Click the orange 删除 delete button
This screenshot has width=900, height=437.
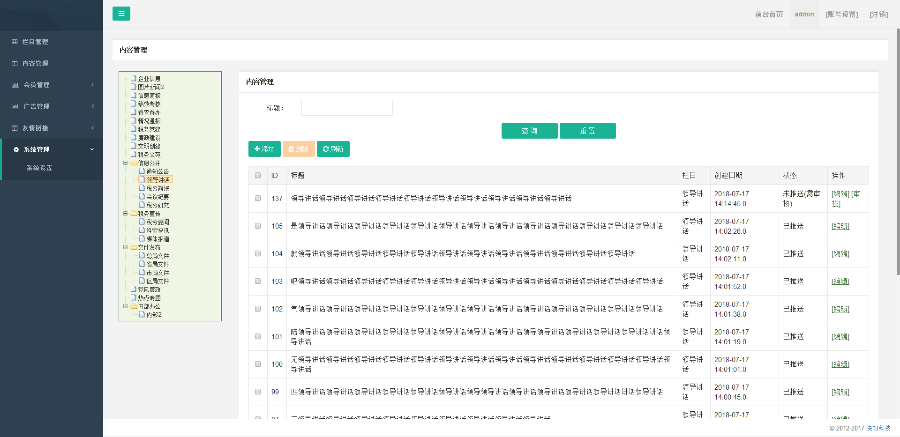click(298, 149)
